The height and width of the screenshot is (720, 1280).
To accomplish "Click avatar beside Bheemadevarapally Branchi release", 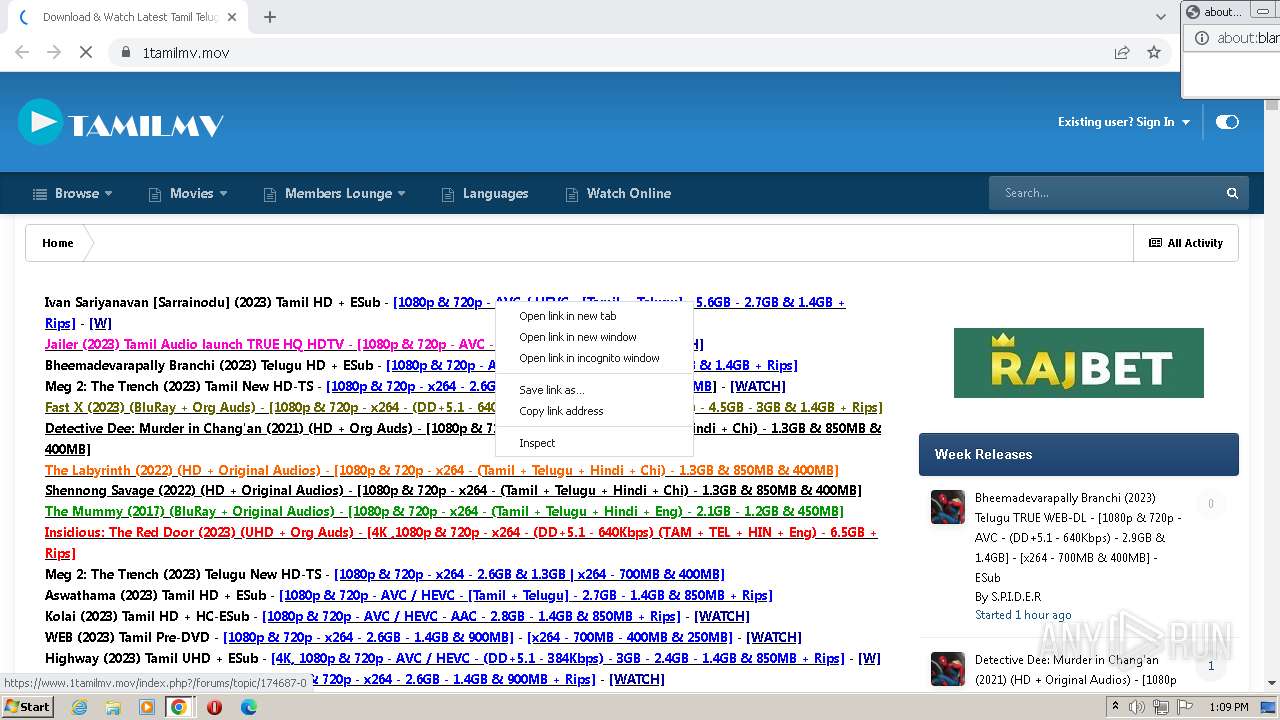I will tap(947, 507).
